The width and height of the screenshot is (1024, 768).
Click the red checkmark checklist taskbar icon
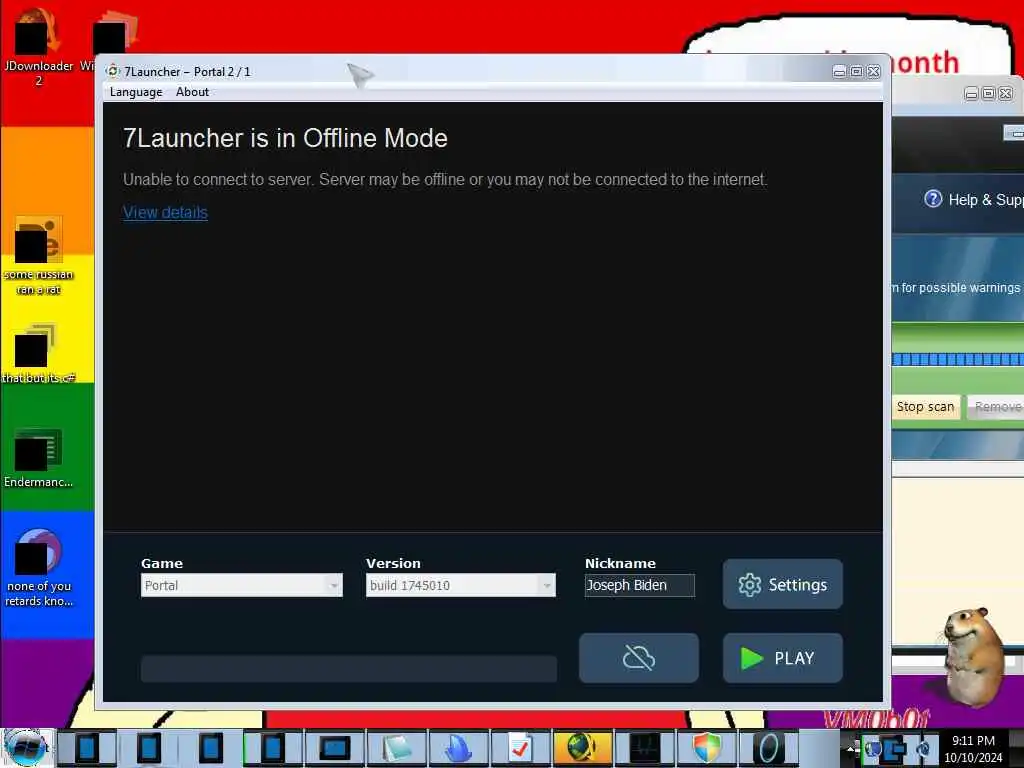[520, 748]
